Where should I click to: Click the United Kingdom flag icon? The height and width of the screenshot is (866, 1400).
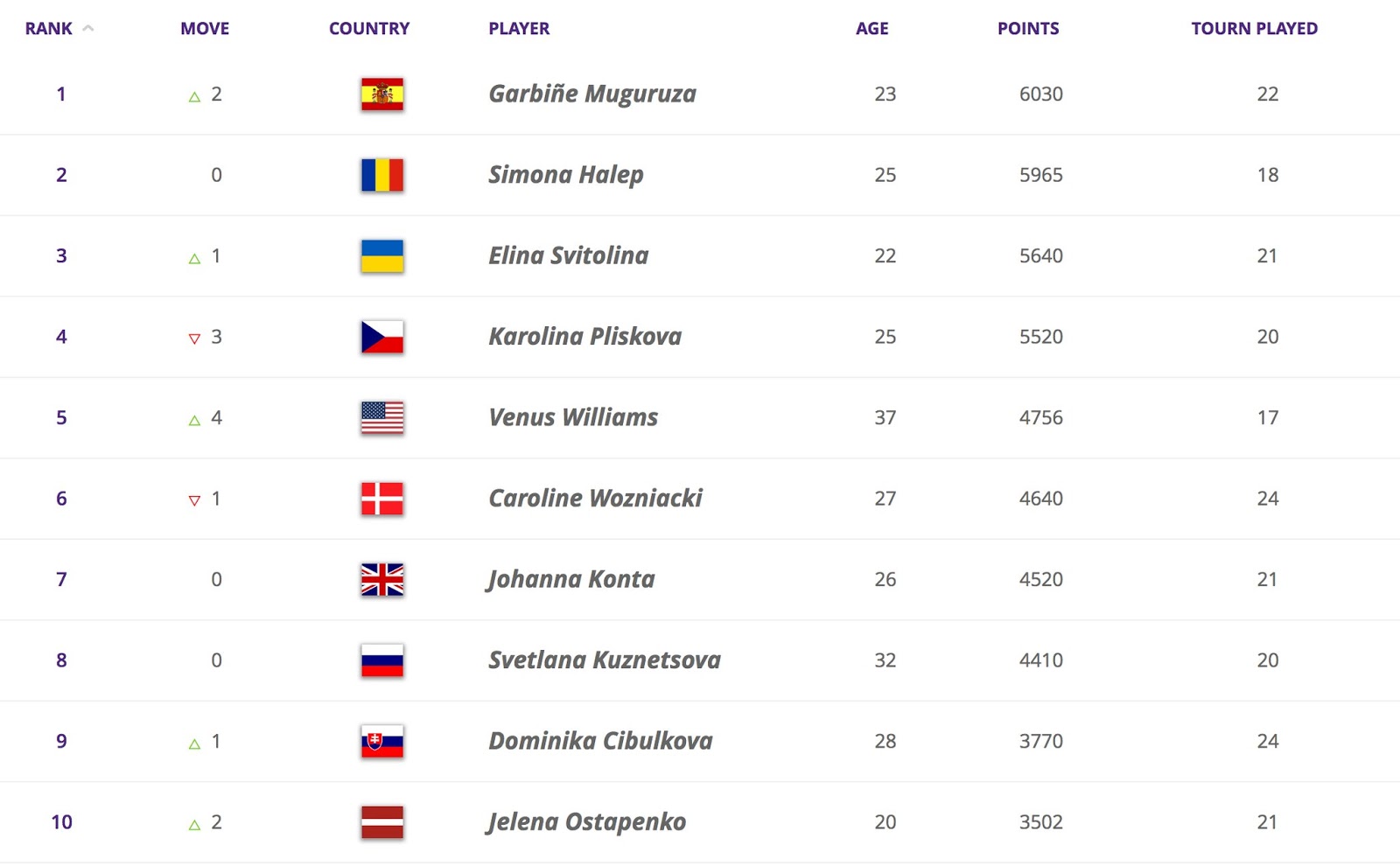382,580
